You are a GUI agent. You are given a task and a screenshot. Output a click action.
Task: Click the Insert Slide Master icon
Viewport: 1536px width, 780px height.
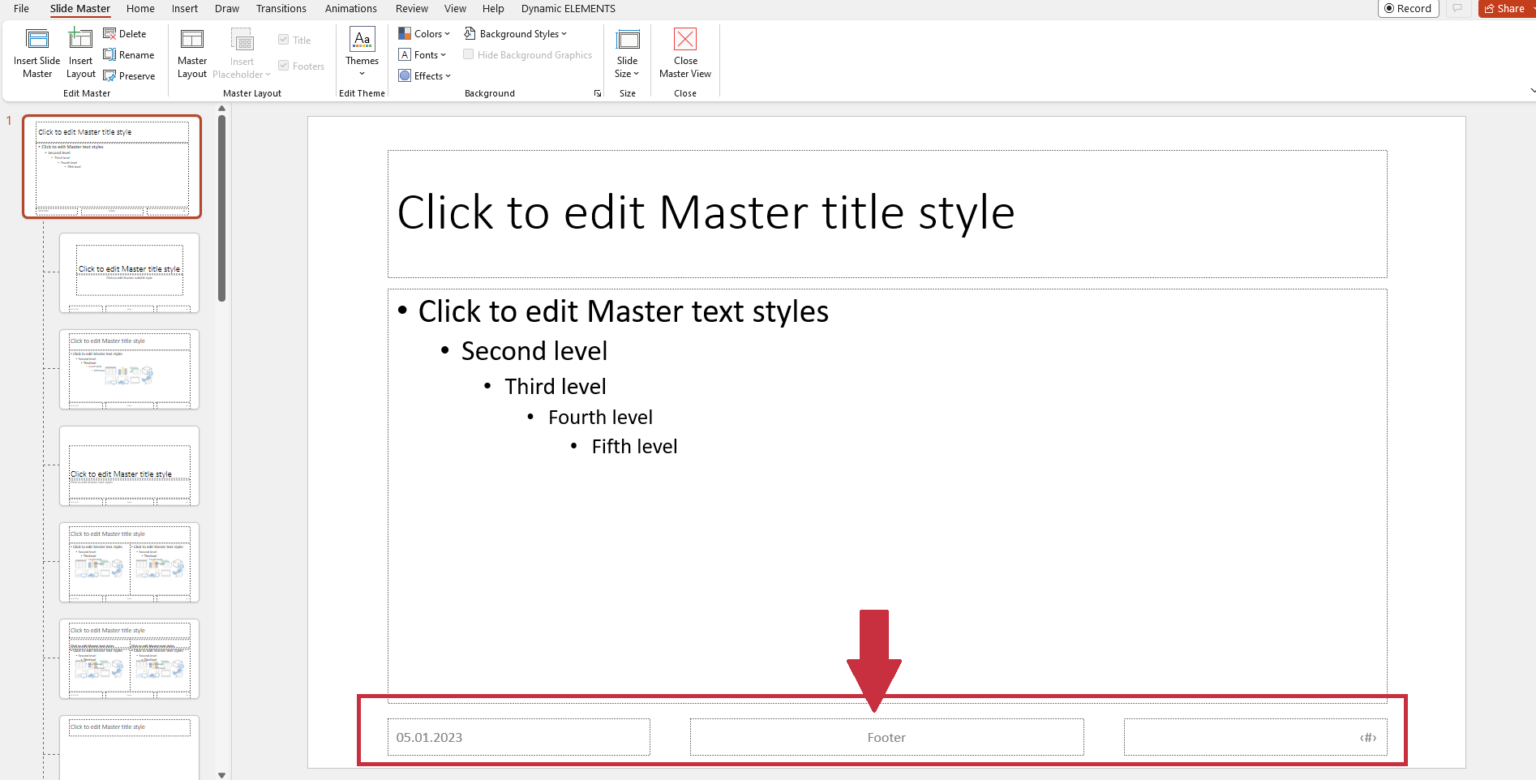(x=36, y=54)
